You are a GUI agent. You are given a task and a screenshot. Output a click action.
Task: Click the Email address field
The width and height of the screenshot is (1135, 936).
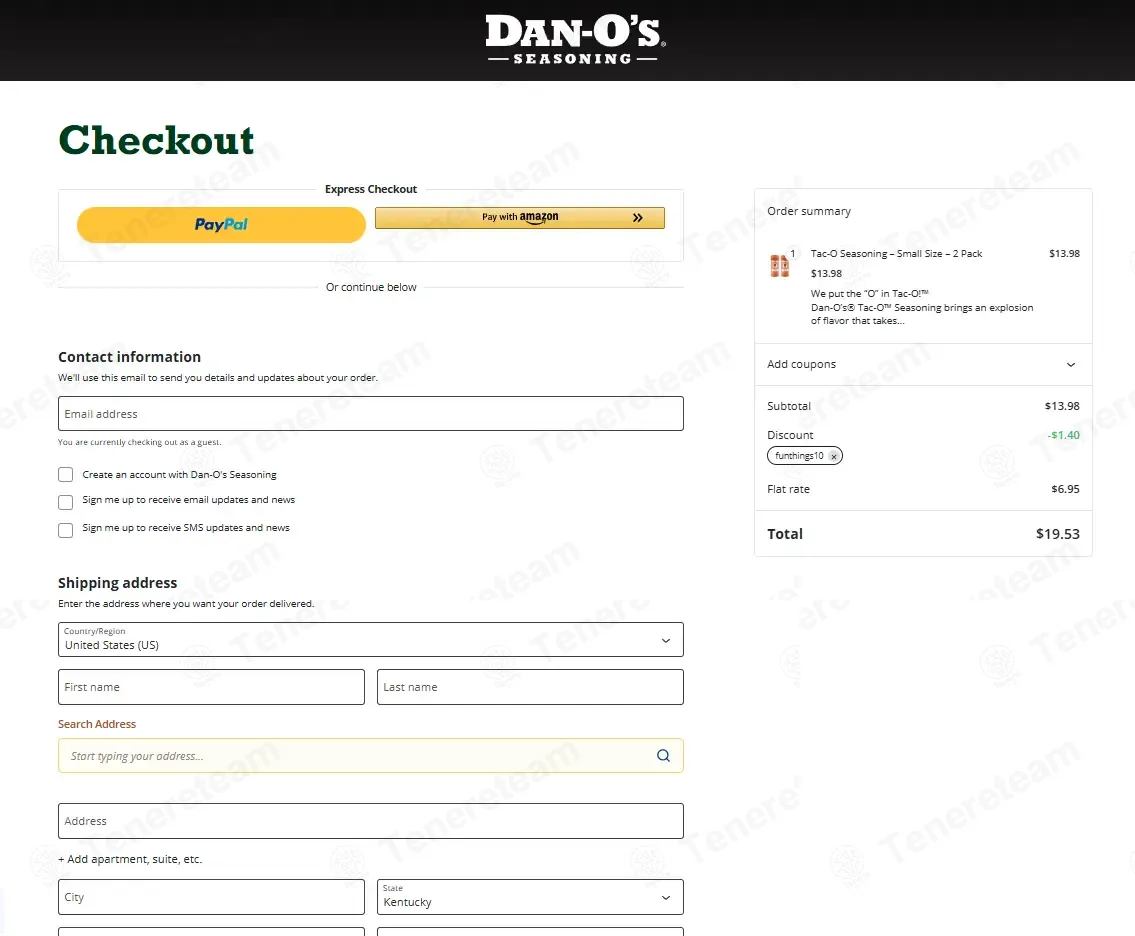coord(371,413)
